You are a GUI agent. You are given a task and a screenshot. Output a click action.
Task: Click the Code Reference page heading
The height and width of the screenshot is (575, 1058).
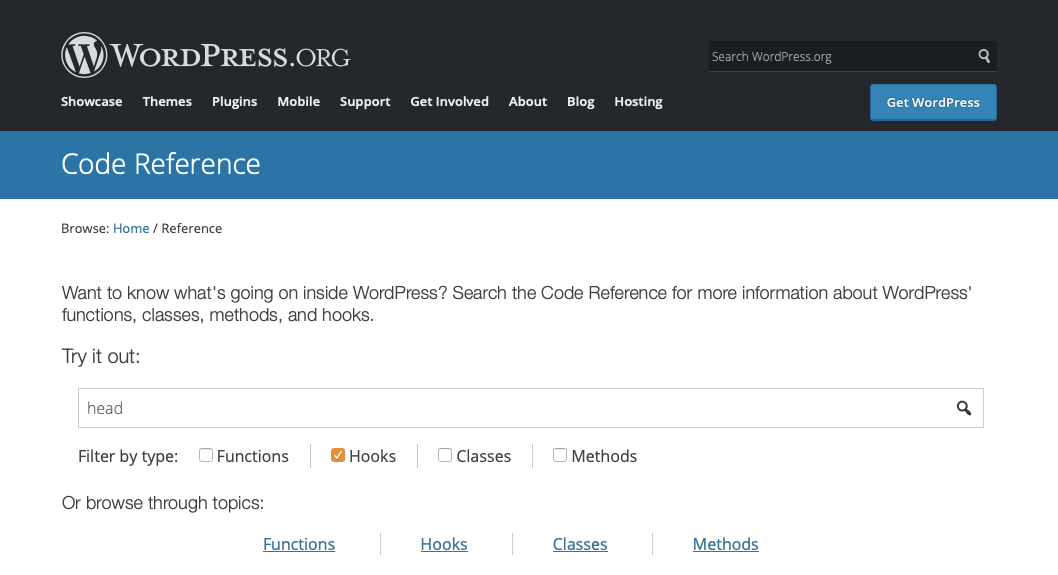pos(161,164)
